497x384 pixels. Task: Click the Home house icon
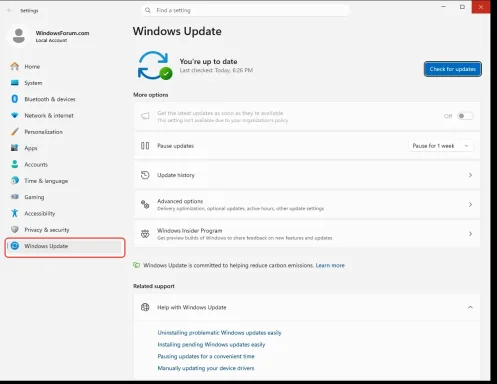click(x=15, y=66)
